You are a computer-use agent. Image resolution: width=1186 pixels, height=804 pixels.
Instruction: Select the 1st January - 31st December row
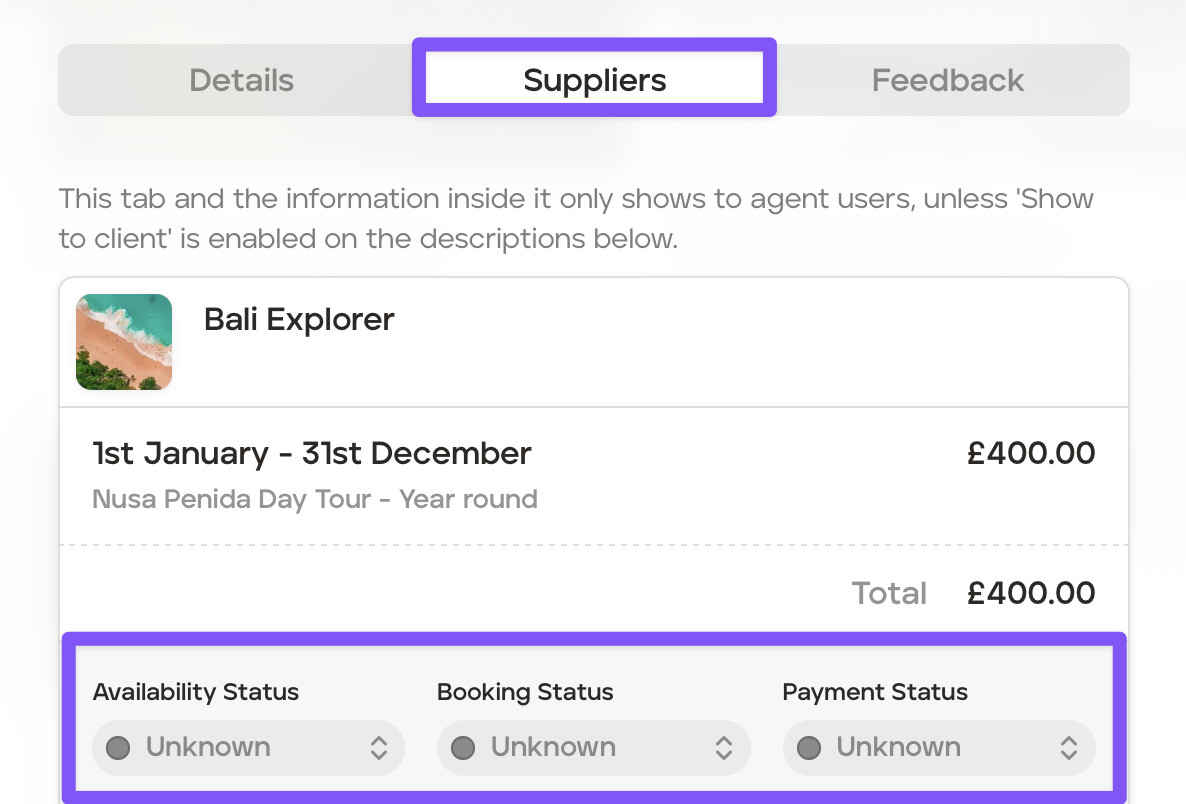pos(312,454)
